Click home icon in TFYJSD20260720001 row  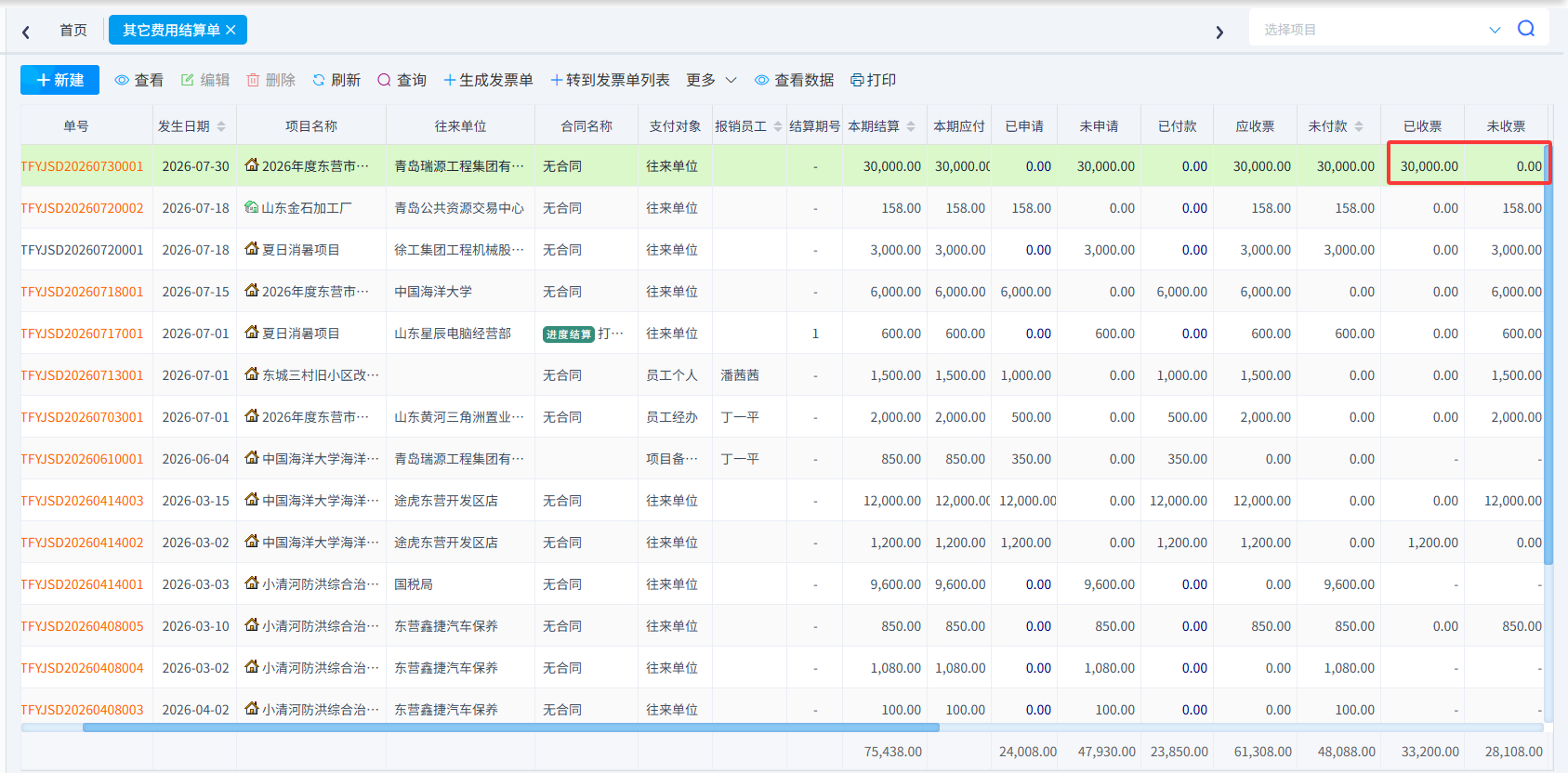[251, 249]
